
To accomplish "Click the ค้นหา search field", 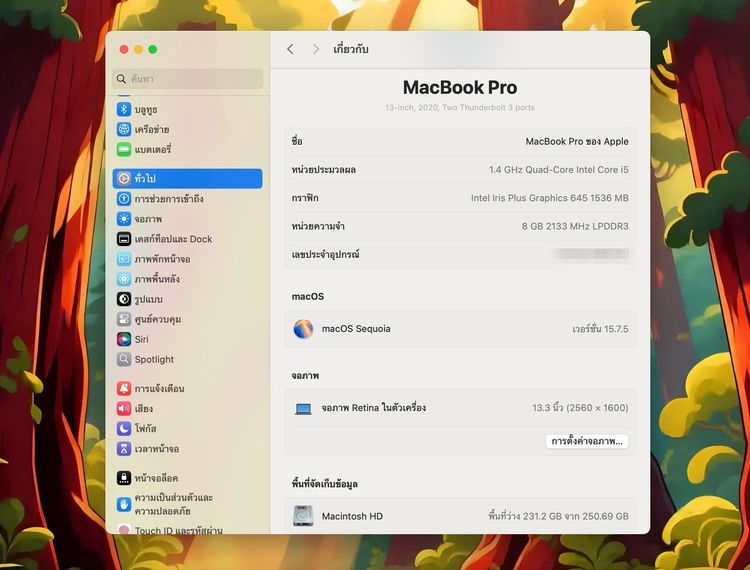I will coord(187,78).
